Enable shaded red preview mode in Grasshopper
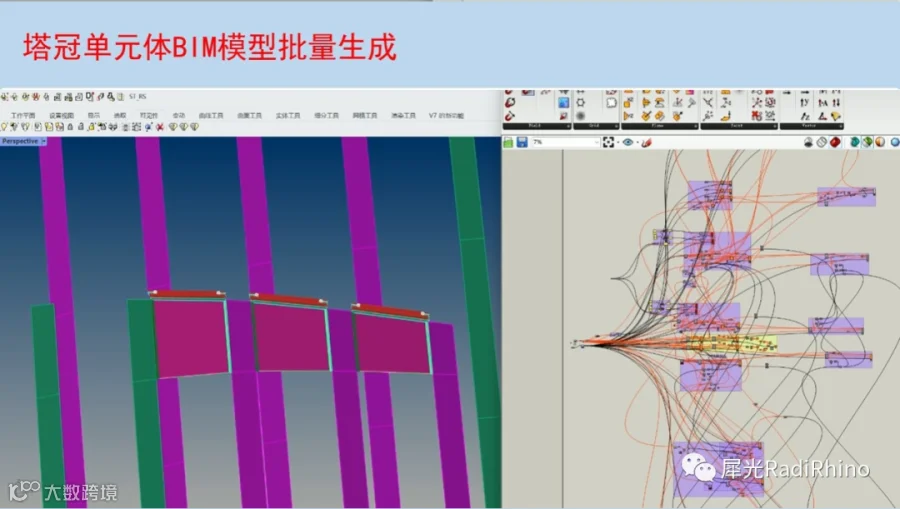 (835, 142)
